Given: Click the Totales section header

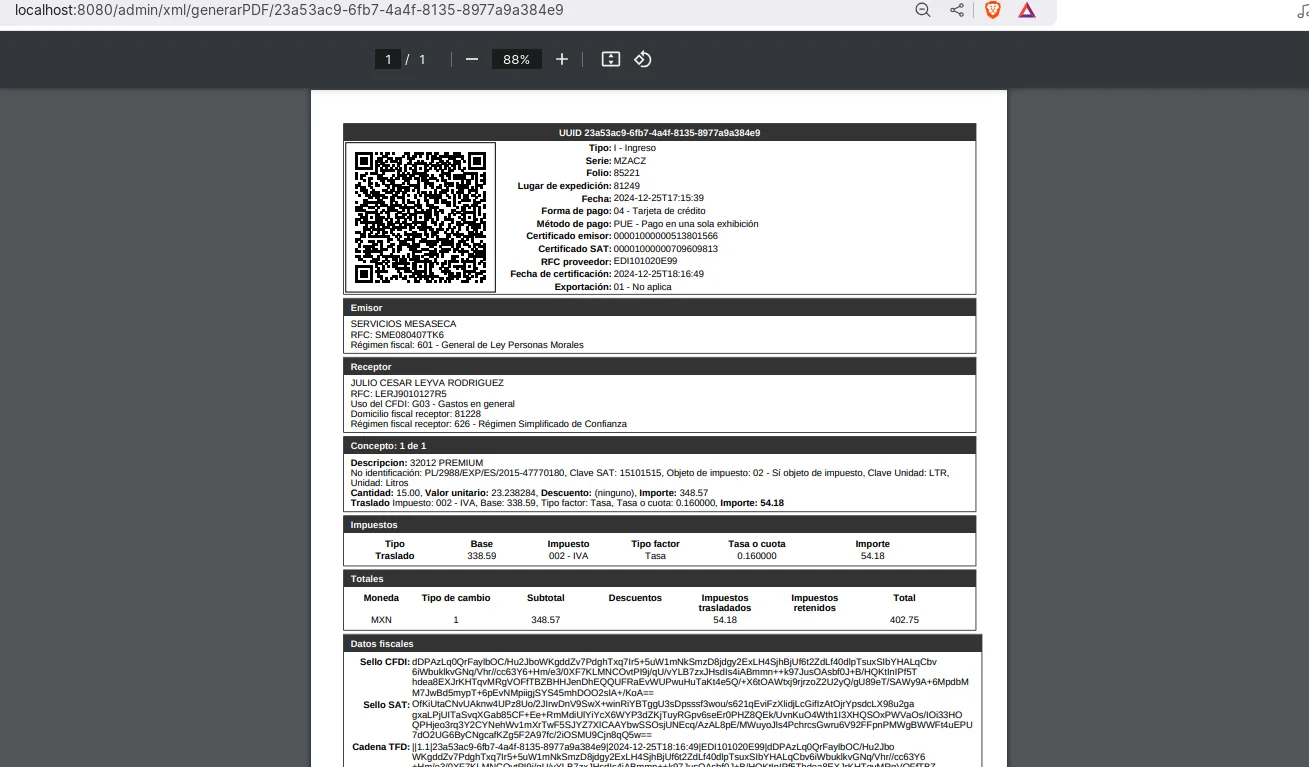Looking at the screenshot, I should tap(659, 578).
